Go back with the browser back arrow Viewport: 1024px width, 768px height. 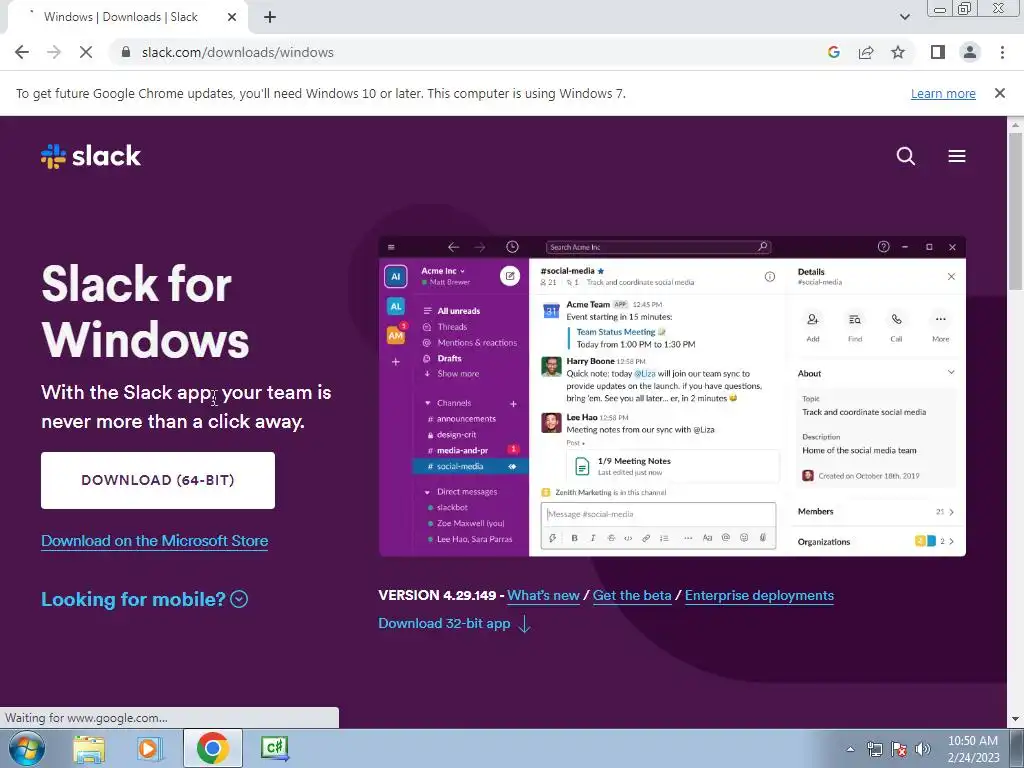22,52
